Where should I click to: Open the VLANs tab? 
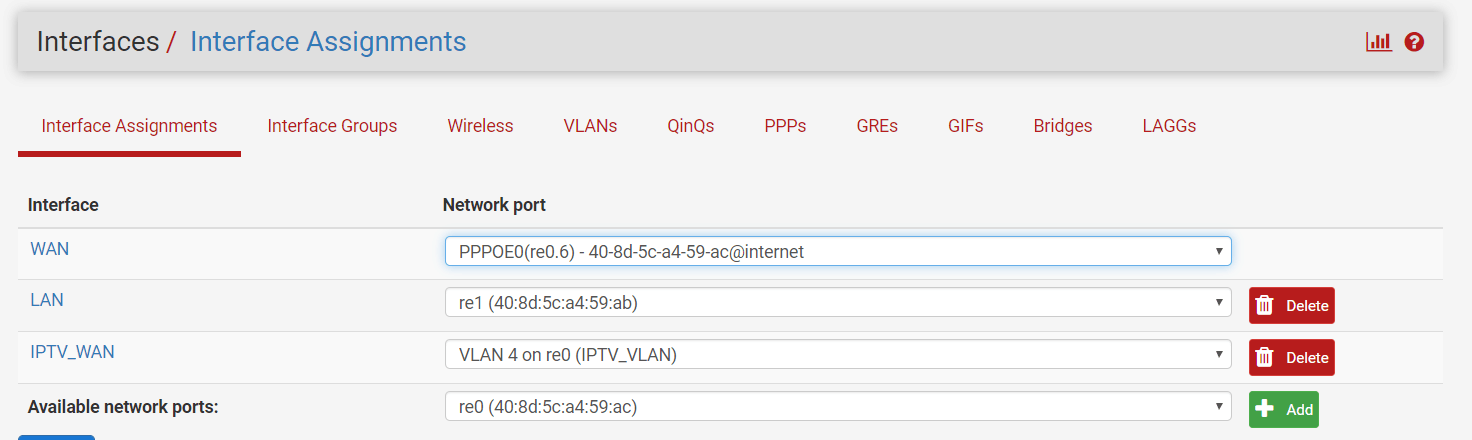click(x=590, y=126)
